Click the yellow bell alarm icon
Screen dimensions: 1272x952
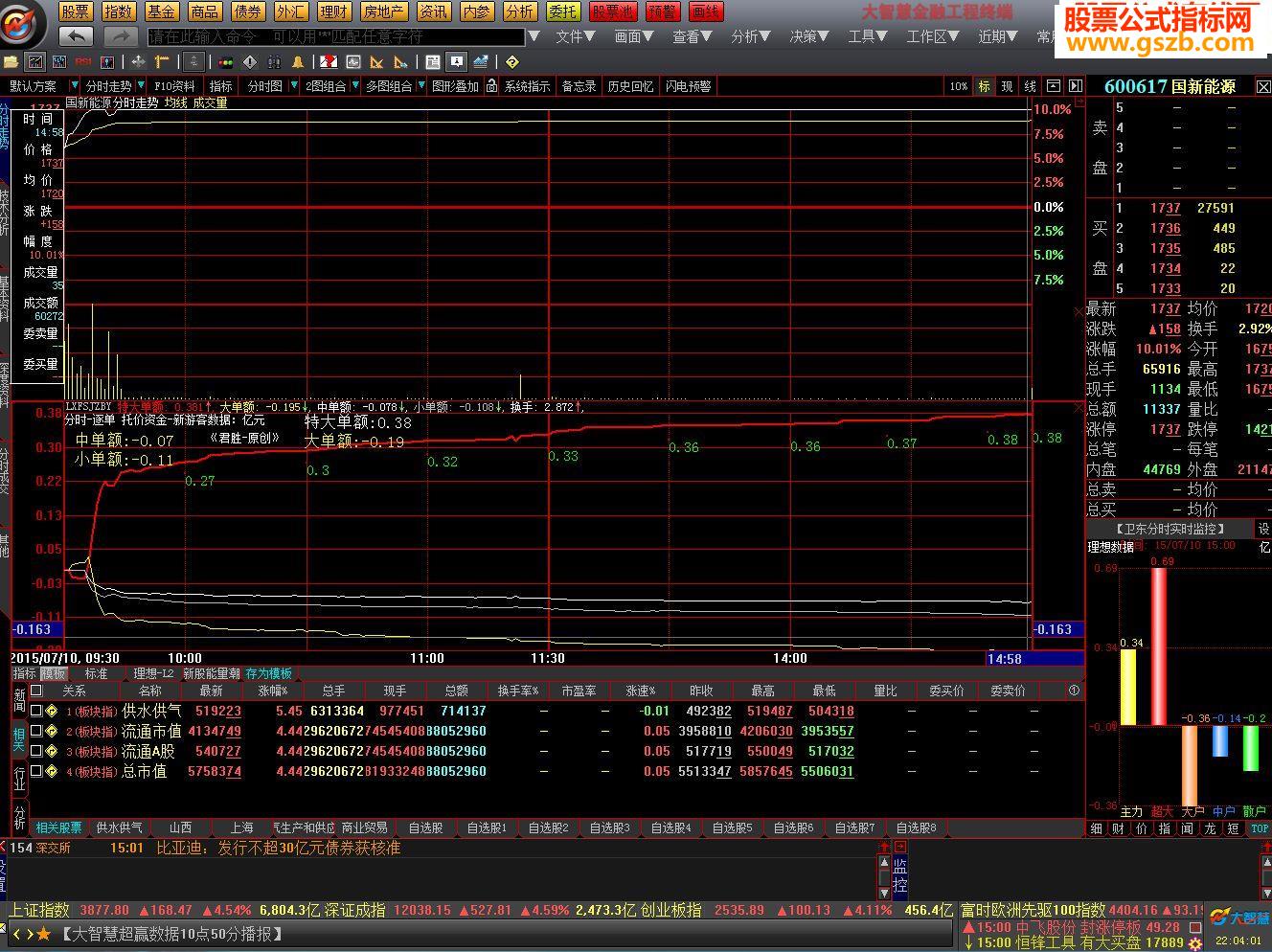coord(298,62)
